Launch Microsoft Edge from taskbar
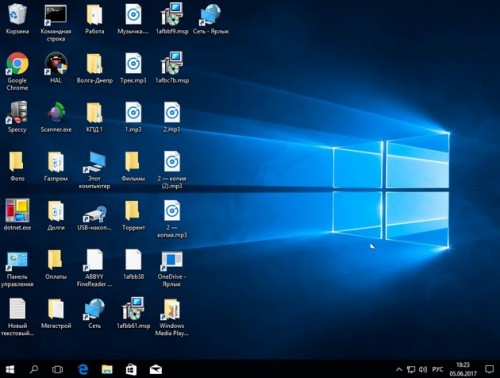Screen dimensions: 500x378 coord(83,369)
